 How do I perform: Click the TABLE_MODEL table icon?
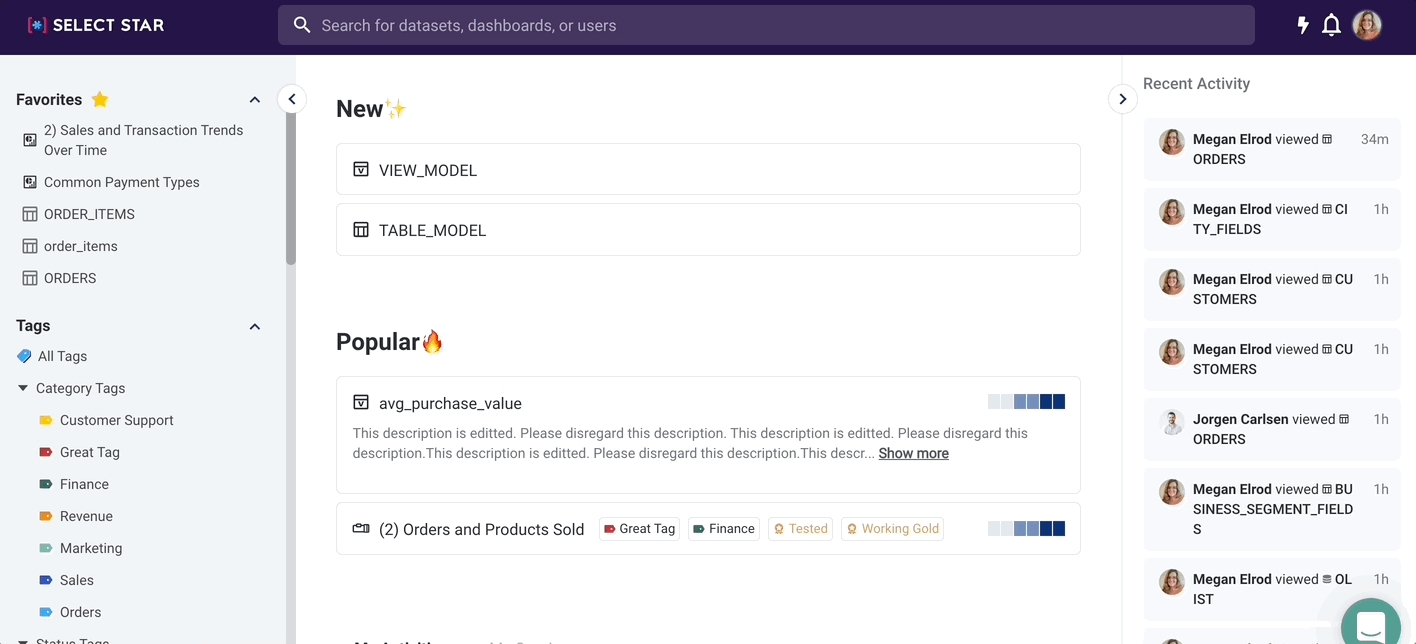tap(361, 230)
